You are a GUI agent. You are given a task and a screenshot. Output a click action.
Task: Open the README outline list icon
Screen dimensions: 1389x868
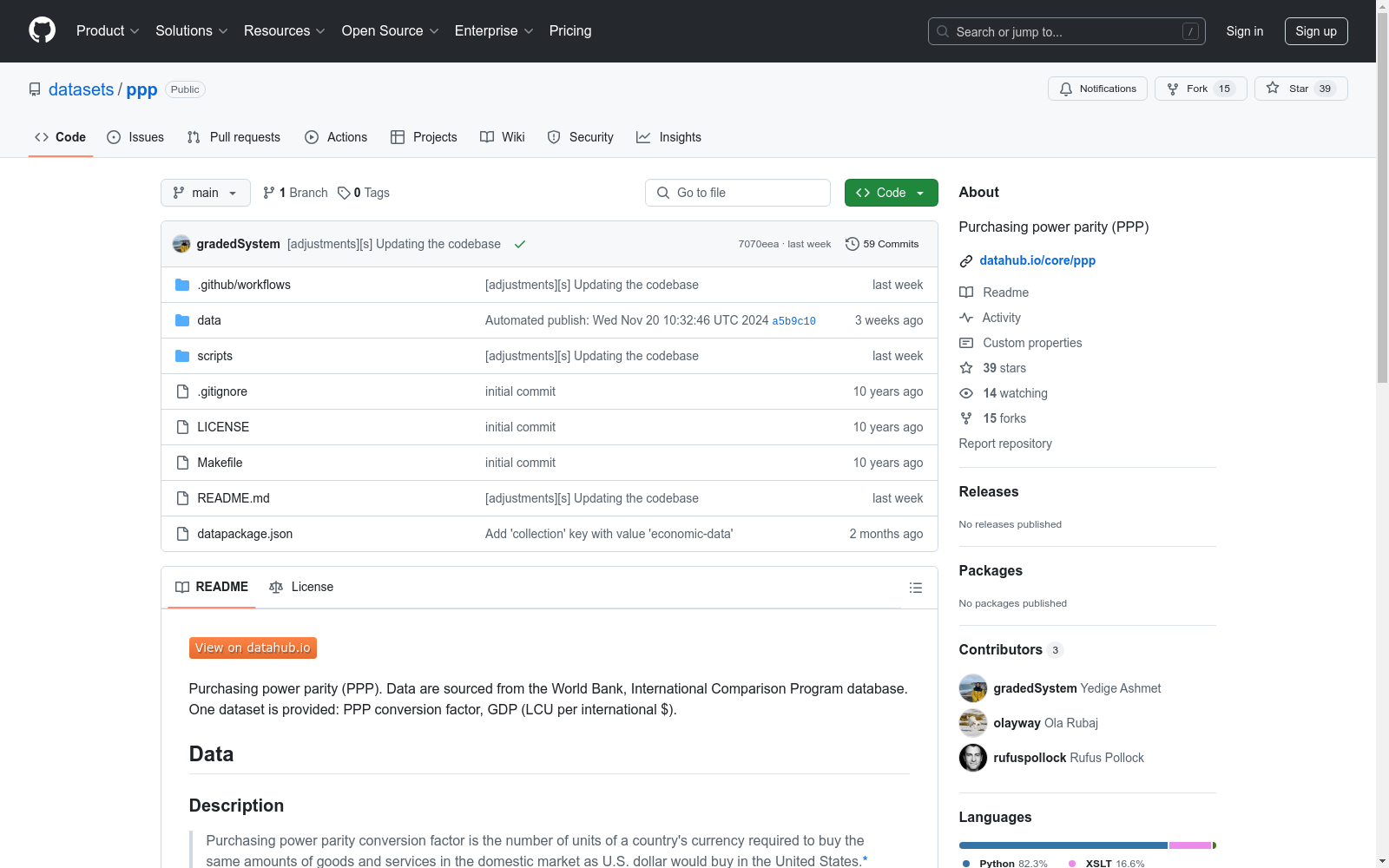pyautogui.click(x=916, y=588)
